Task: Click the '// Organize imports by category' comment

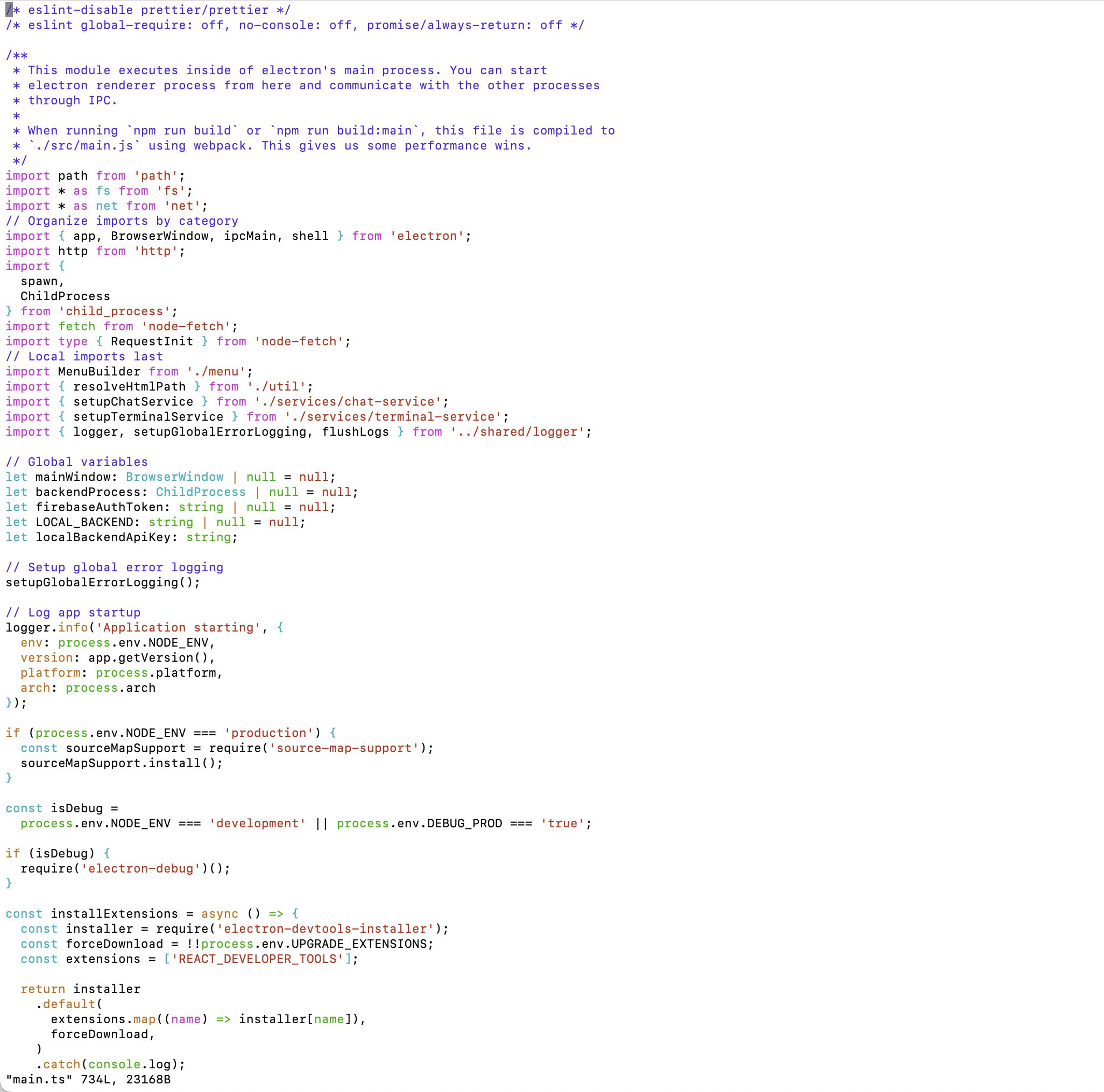Action: pyautogui.click(x=122, y=221)
